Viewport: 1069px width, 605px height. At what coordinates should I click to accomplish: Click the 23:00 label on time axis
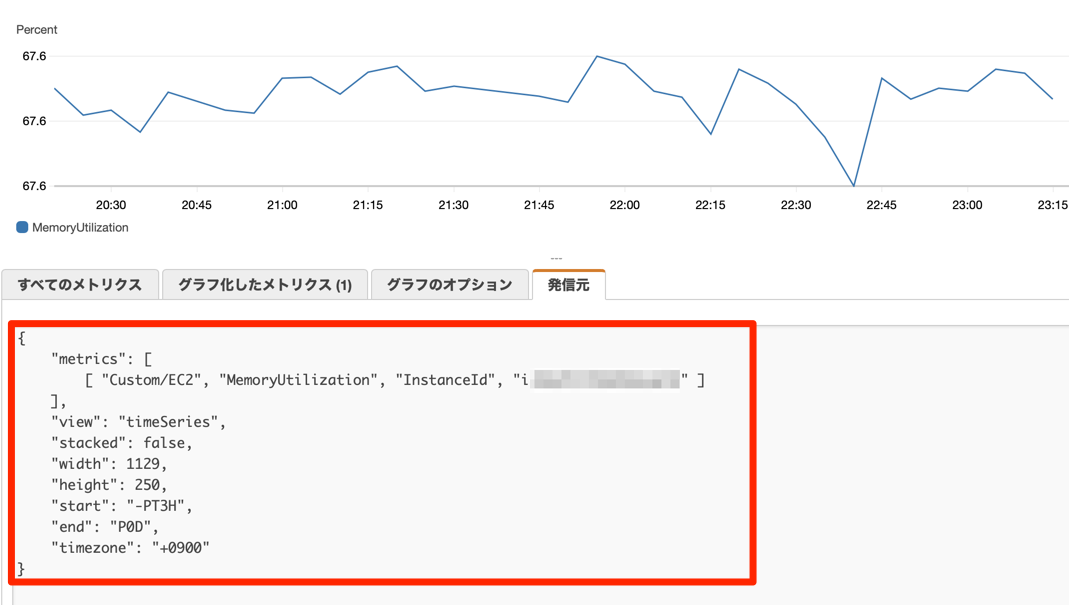click(x=967, y=205)
